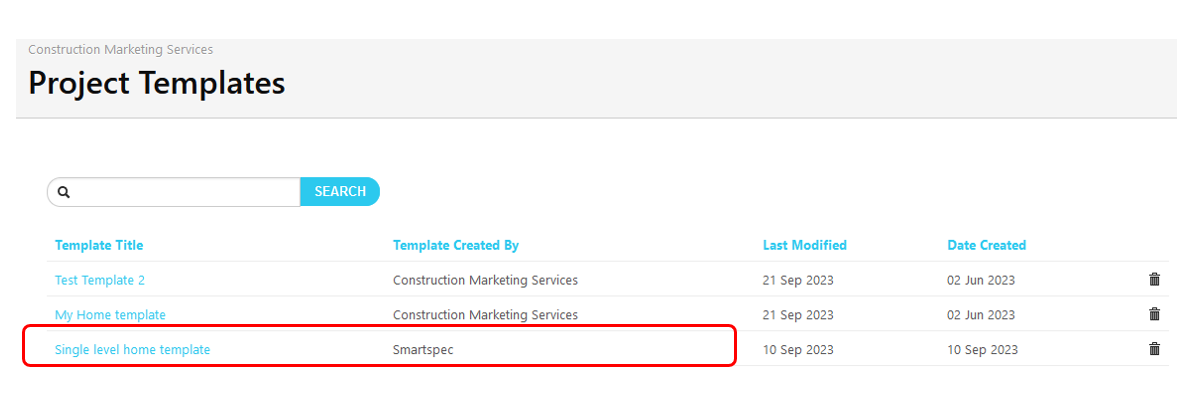Screen dimensions: 1196x411
Task: Select Smartspec creator cell
Action: [x=422, y=349]
